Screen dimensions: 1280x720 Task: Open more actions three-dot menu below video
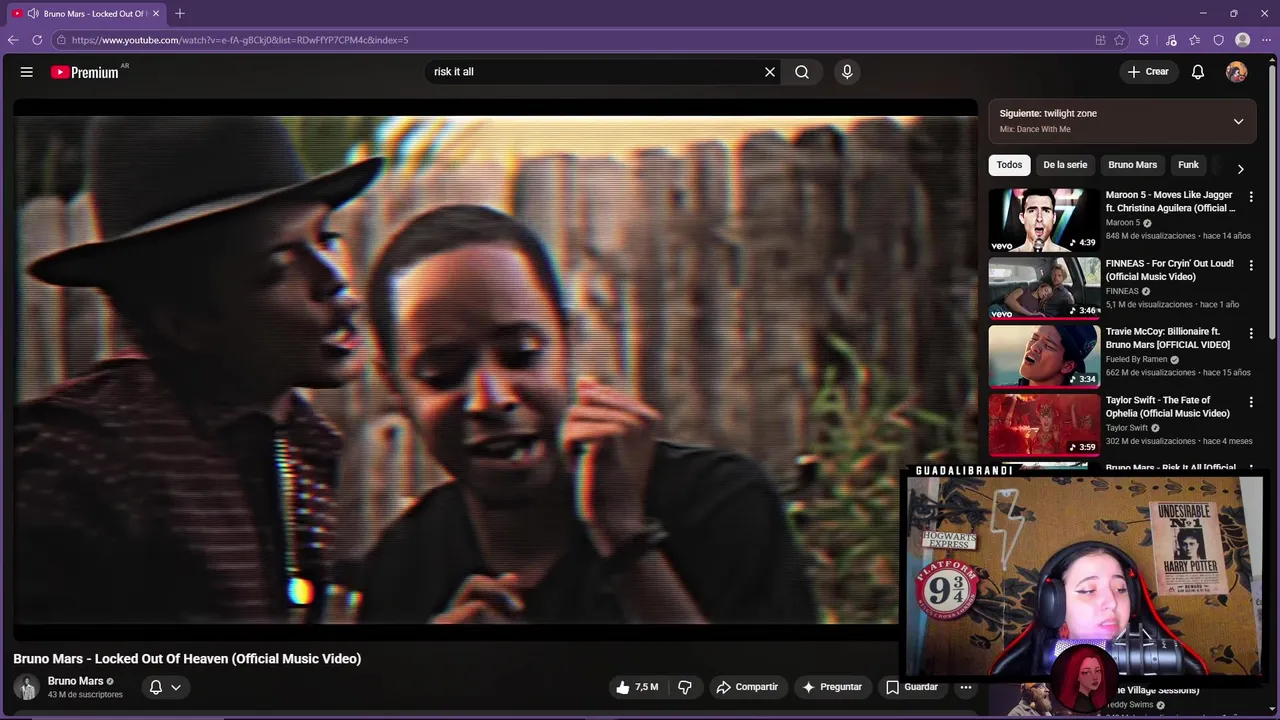click(x=965, y=687)
